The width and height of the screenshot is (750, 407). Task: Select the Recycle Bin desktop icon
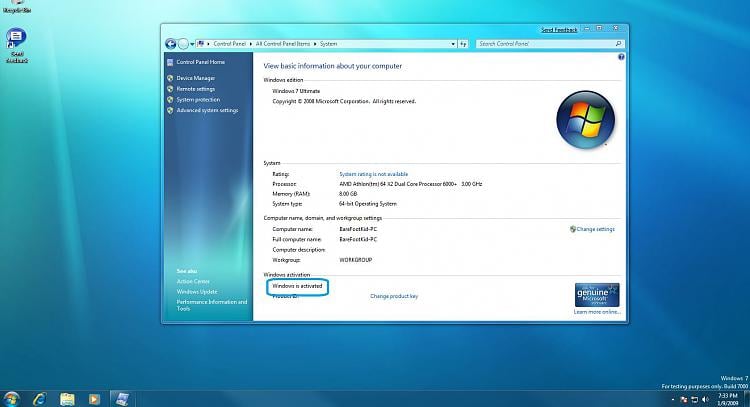(16, 7)
